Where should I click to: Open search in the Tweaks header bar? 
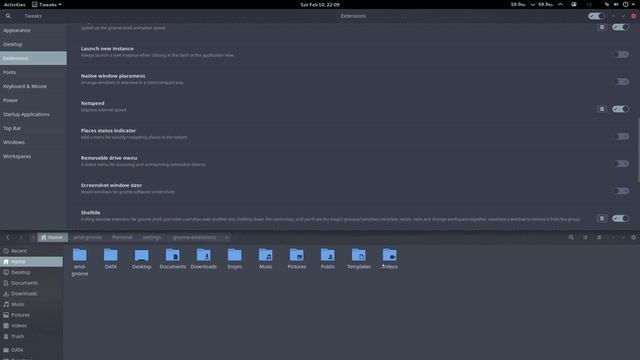coord(8,16)
